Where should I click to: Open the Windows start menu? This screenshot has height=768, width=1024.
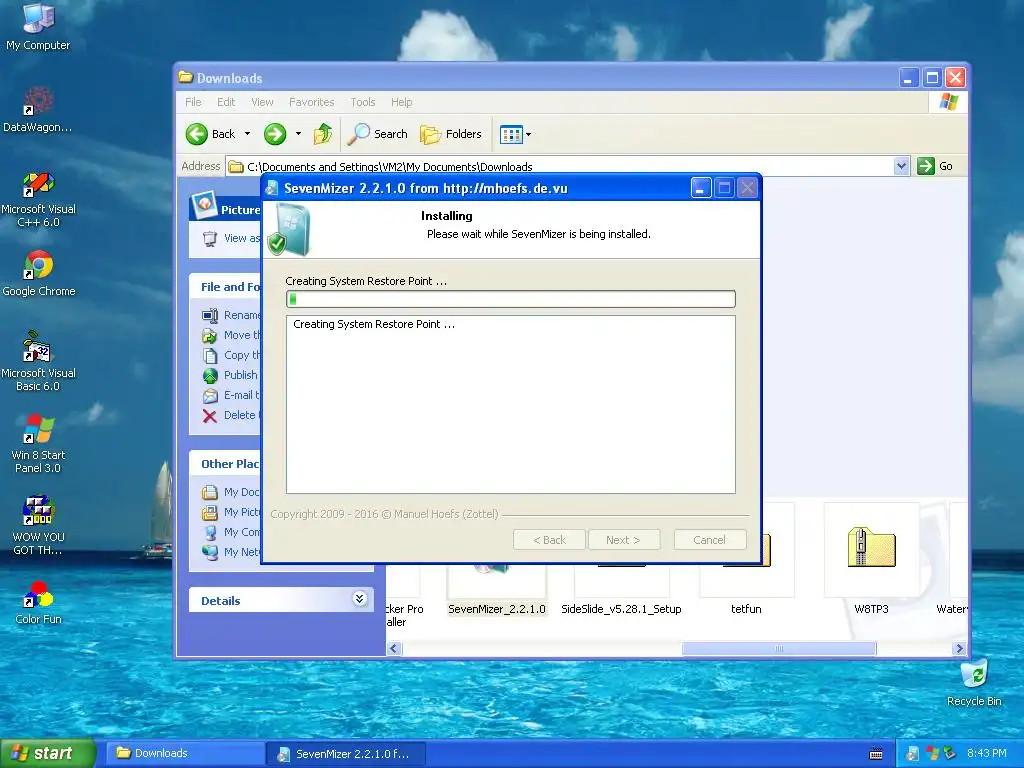point(48,753)
